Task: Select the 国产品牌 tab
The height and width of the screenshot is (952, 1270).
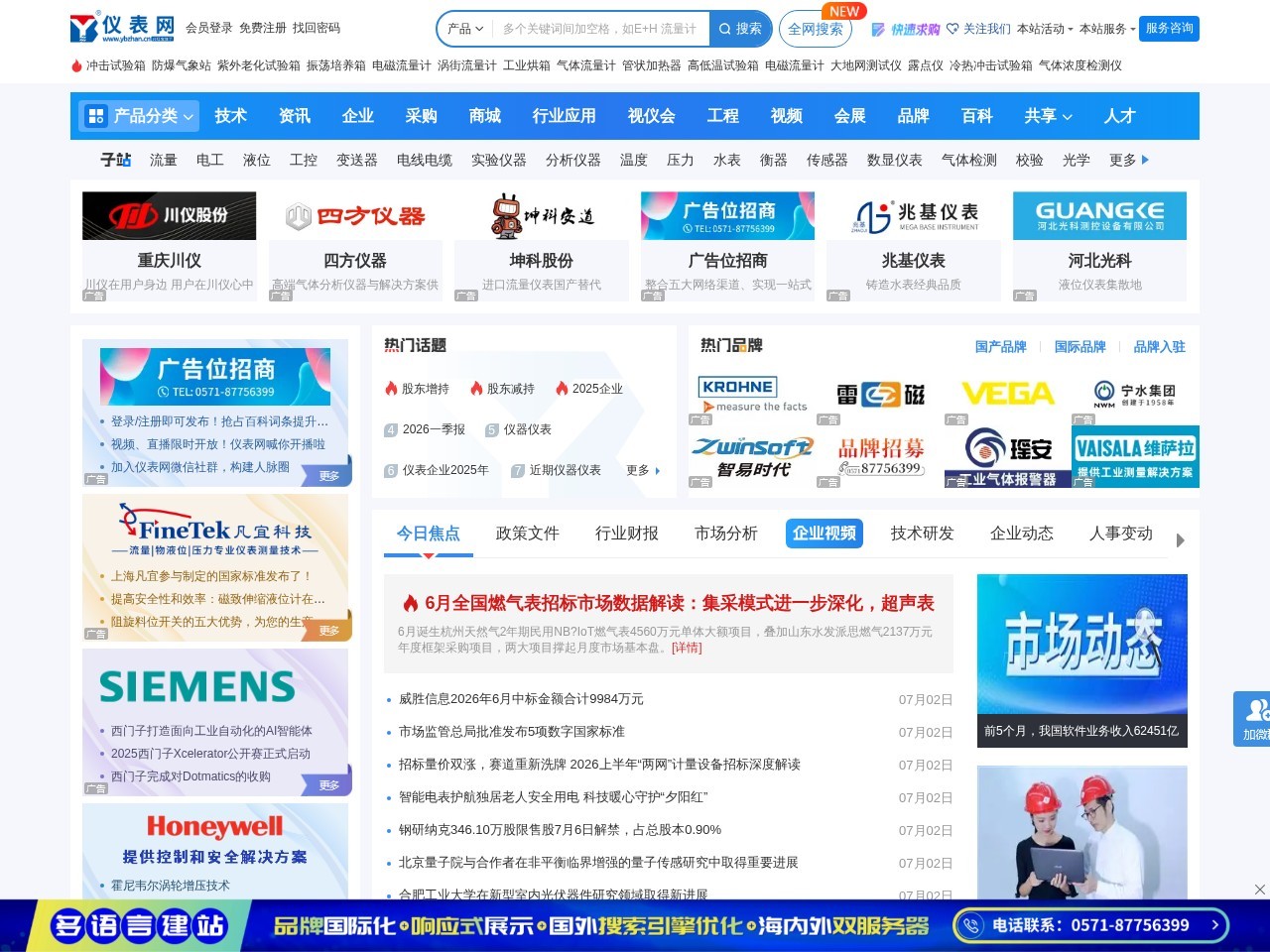Action: [x=1000, y=347]
